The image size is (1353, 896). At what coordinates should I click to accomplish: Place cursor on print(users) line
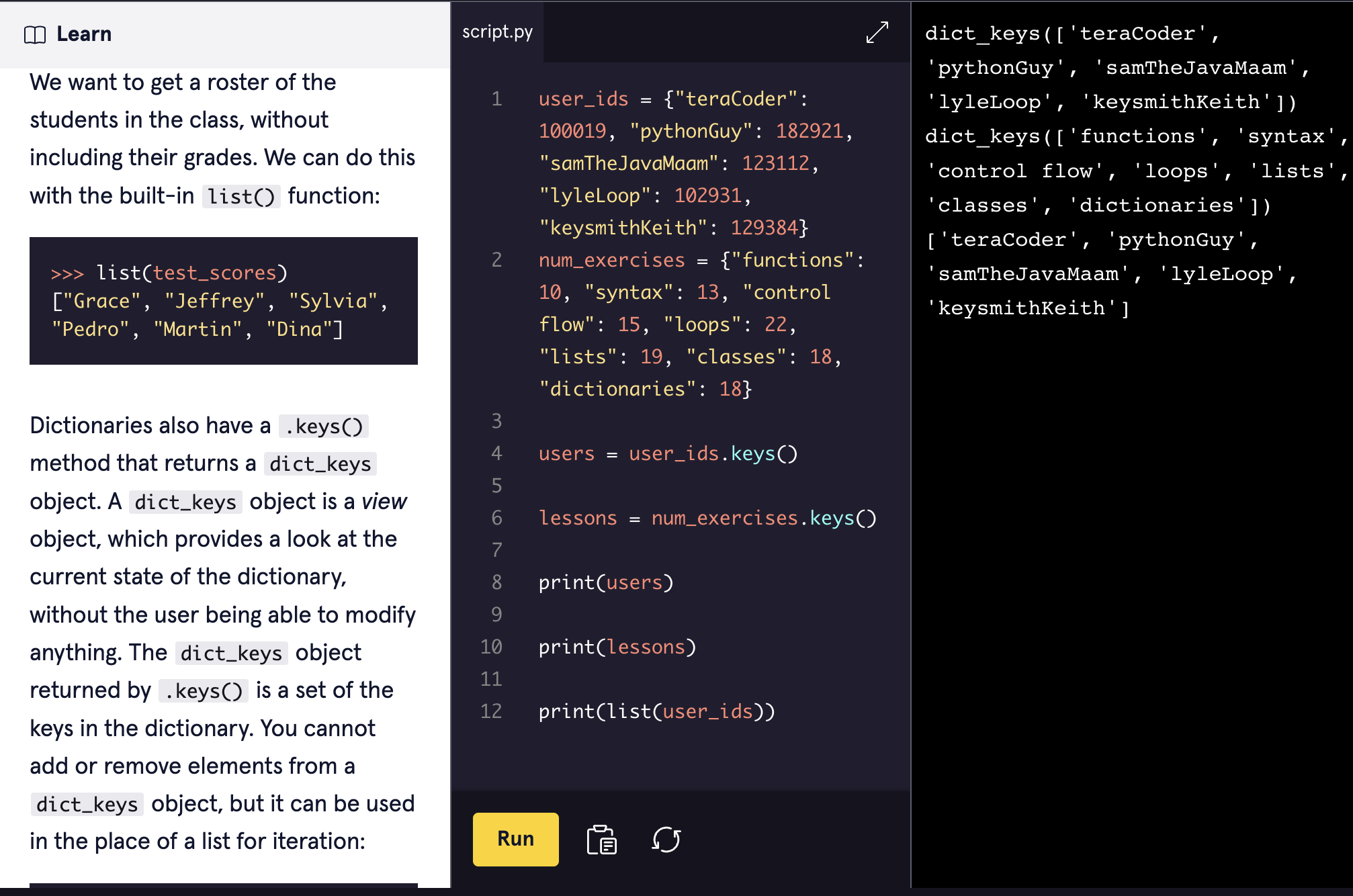pyautogui.click(x=605, y=582)
